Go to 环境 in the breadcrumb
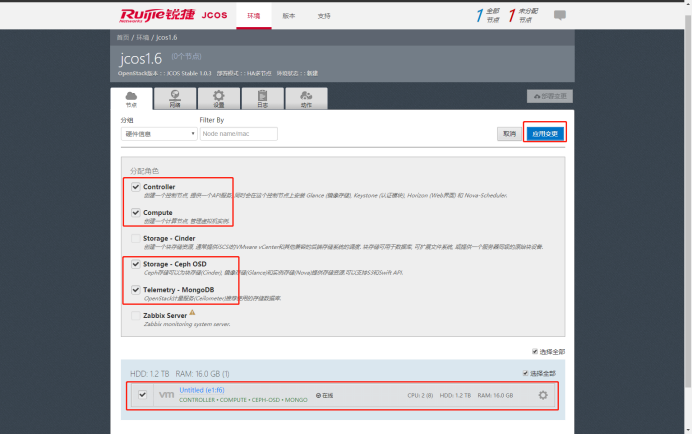This screenshot has width=693, height=434. (142, 38)
